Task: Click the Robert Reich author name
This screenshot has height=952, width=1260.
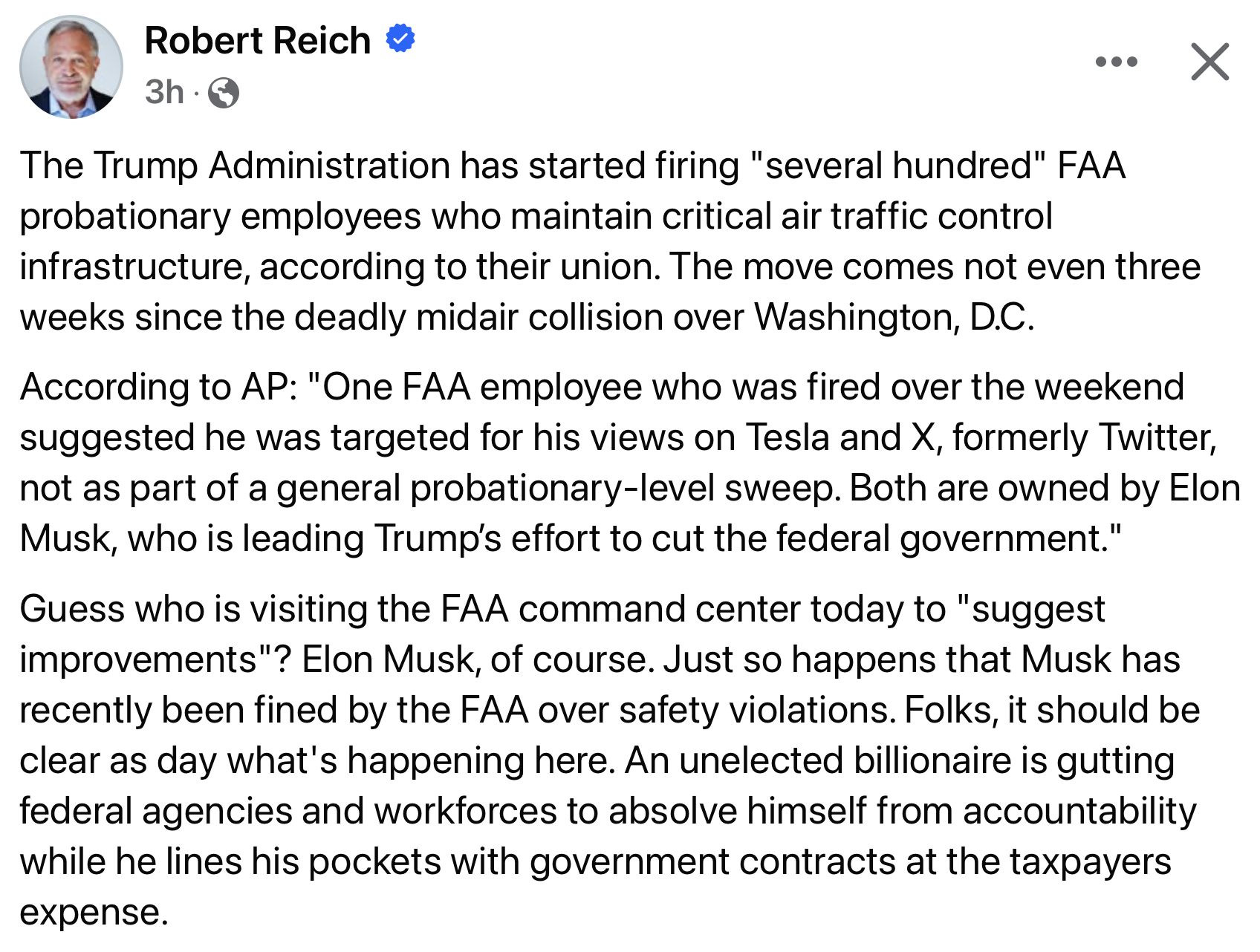Action: tap(257, 40)
